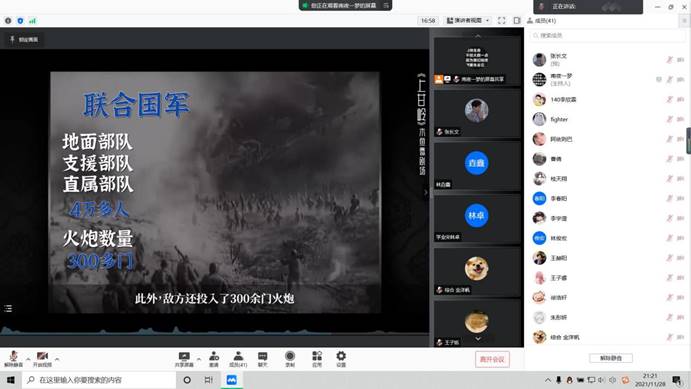Open the apps (应用) grid icon
Image resolution: width=691 pixels, height=389 pixels.
point(317,359)
